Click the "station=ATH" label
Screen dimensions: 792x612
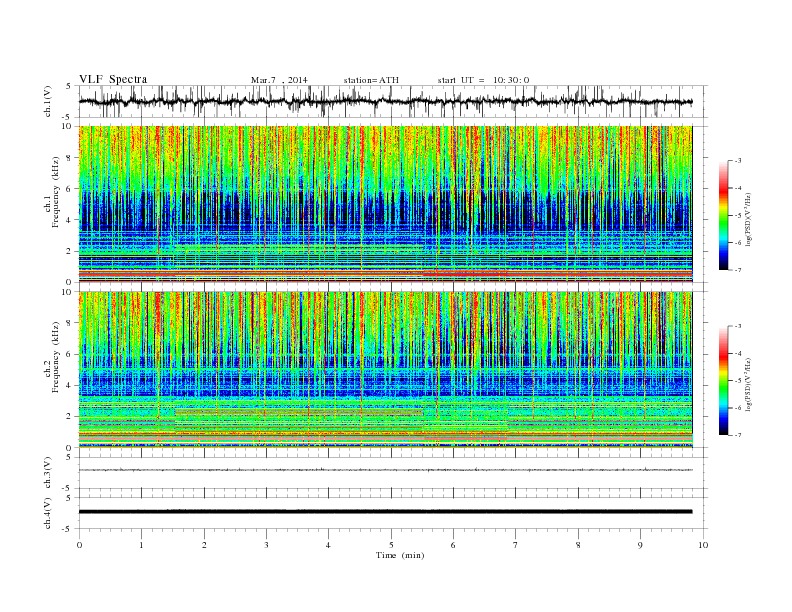[371, 80]
